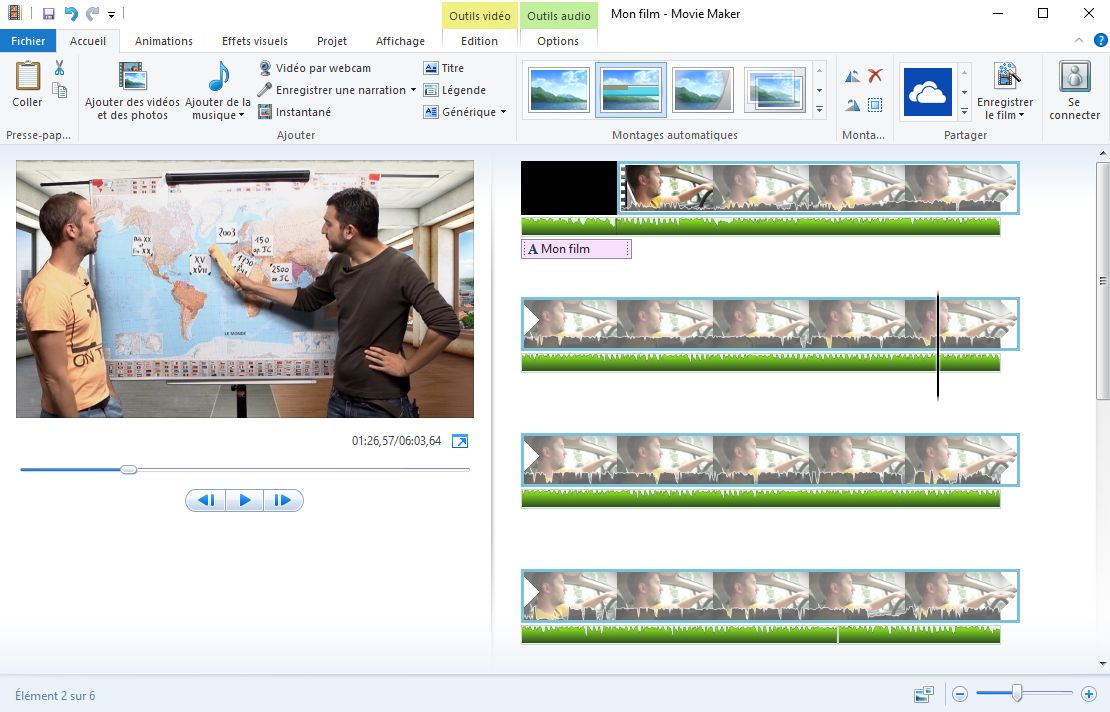Start Vidéo par webcam capture
The width and height of the screenshot is (1110, 712).
click(314, 68)
